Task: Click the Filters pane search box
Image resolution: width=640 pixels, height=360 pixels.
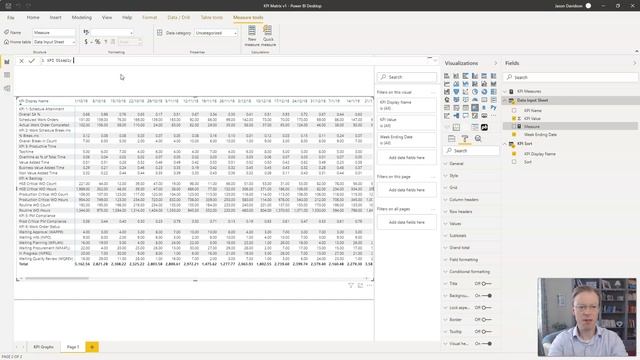Action: pos(407,77)
